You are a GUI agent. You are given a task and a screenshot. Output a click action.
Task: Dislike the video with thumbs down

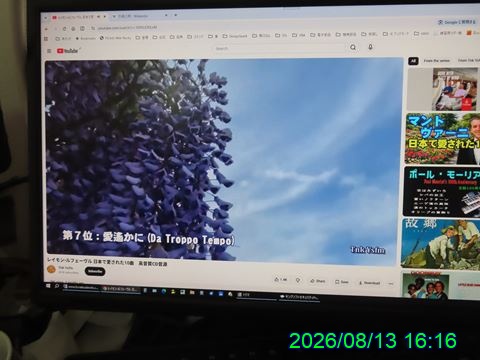(298, 281)
